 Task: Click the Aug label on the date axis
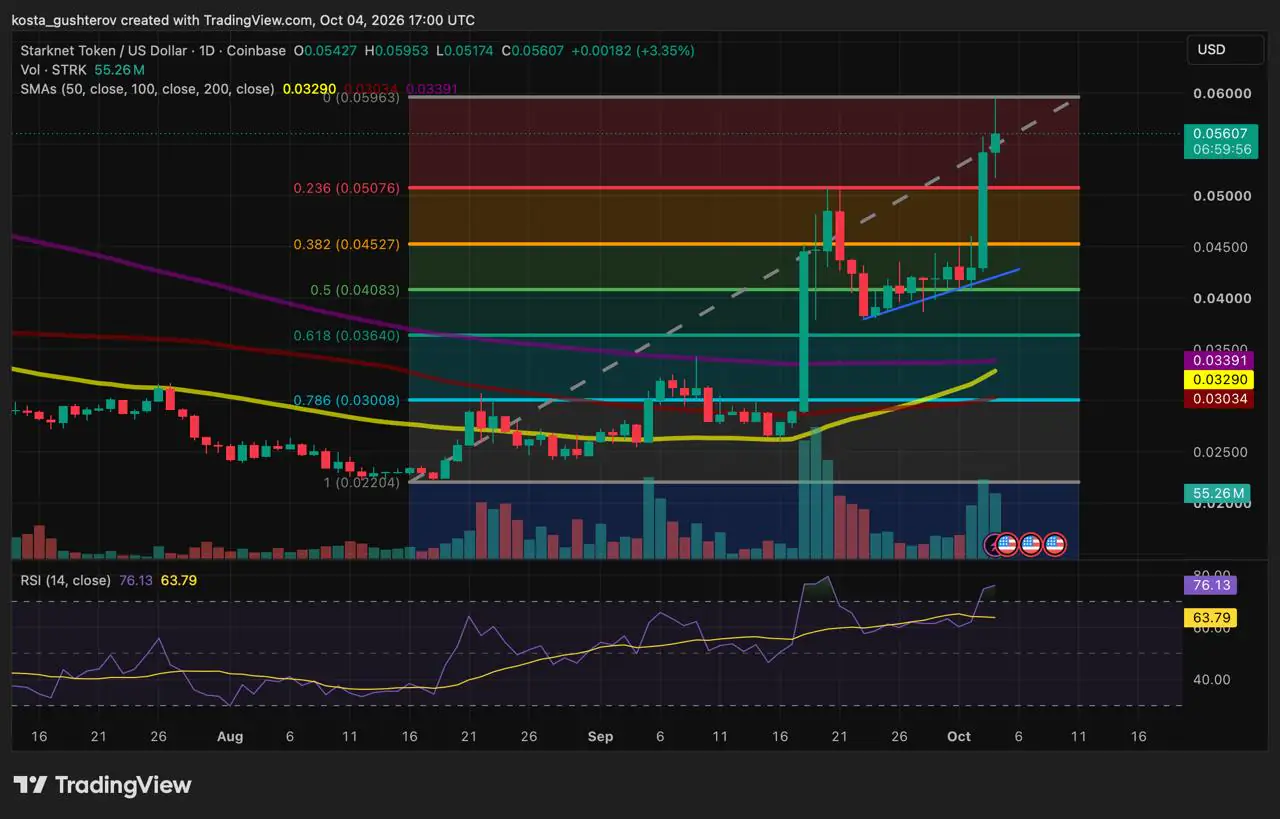point(230,736)
